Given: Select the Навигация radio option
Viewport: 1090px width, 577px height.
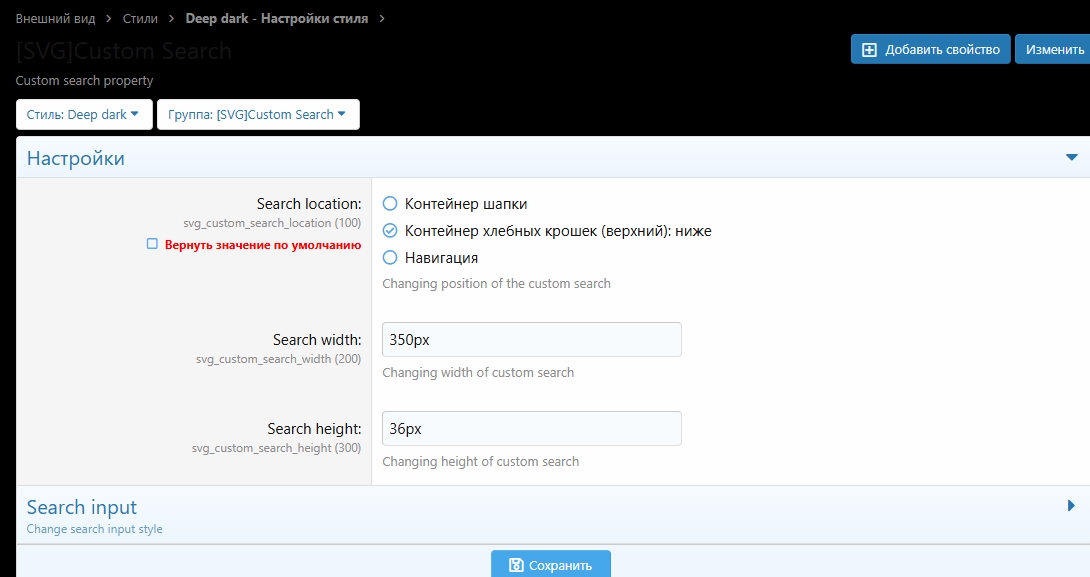Looking at the screenshot, I should coord(390,258).
